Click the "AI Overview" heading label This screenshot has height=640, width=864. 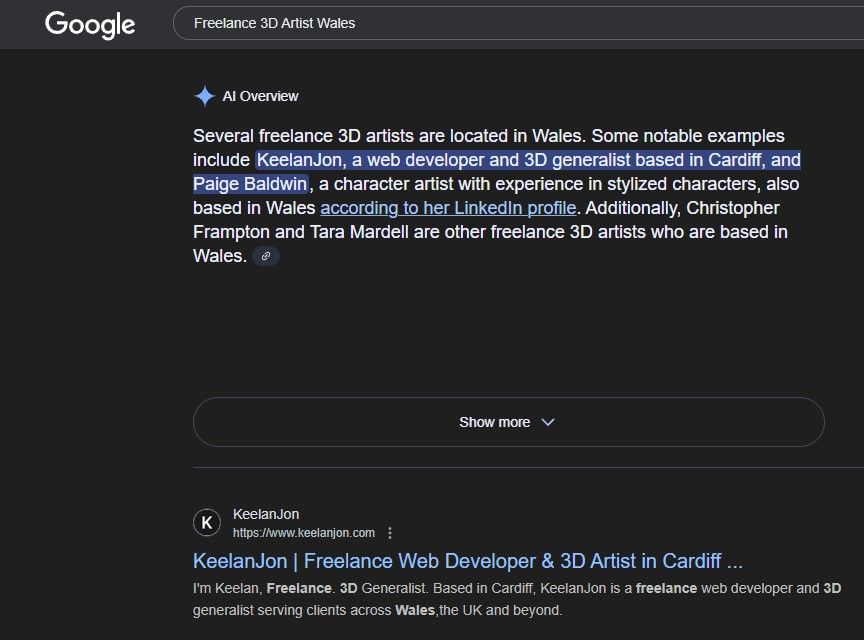point(260,96)
